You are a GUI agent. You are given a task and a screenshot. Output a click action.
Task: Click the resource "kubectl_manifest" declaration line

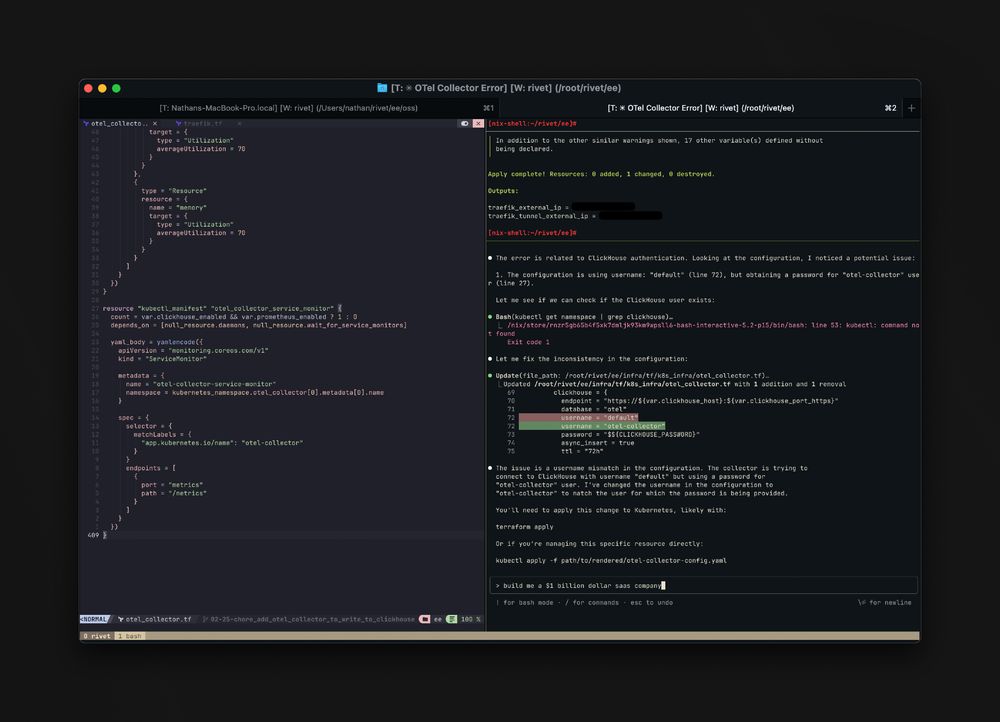pyautogui.click(x=221, y=309)
